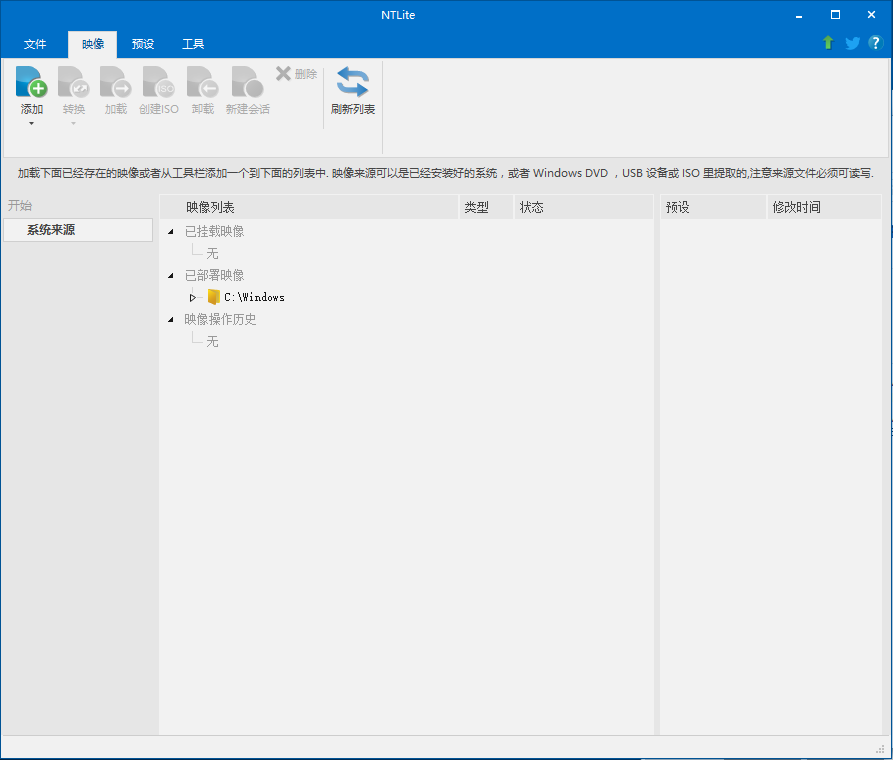Click the 添加 (Add) image icon
The width and height of the screenshot is (893, 760).
31,81
